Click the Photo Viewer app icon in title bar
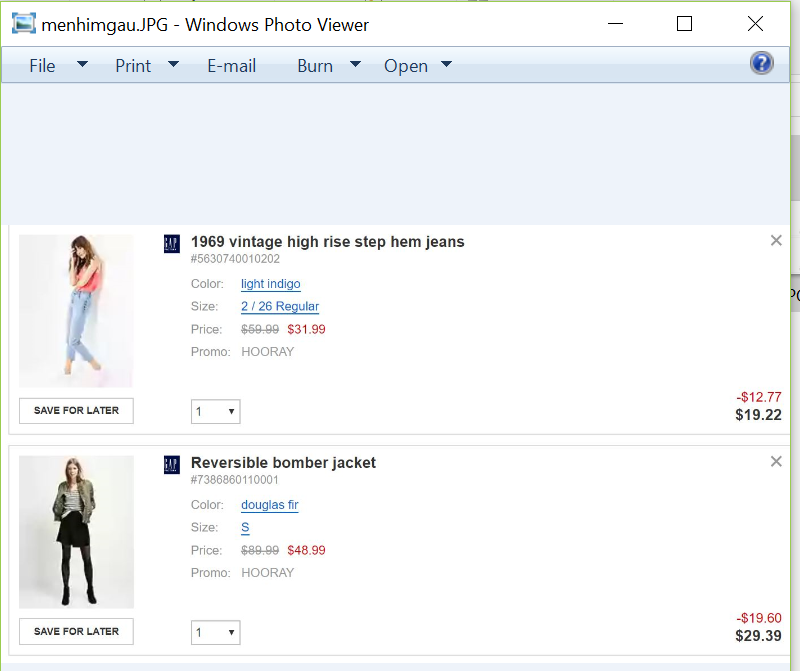Viewport: 800px width, 671px height. [23, 24]
